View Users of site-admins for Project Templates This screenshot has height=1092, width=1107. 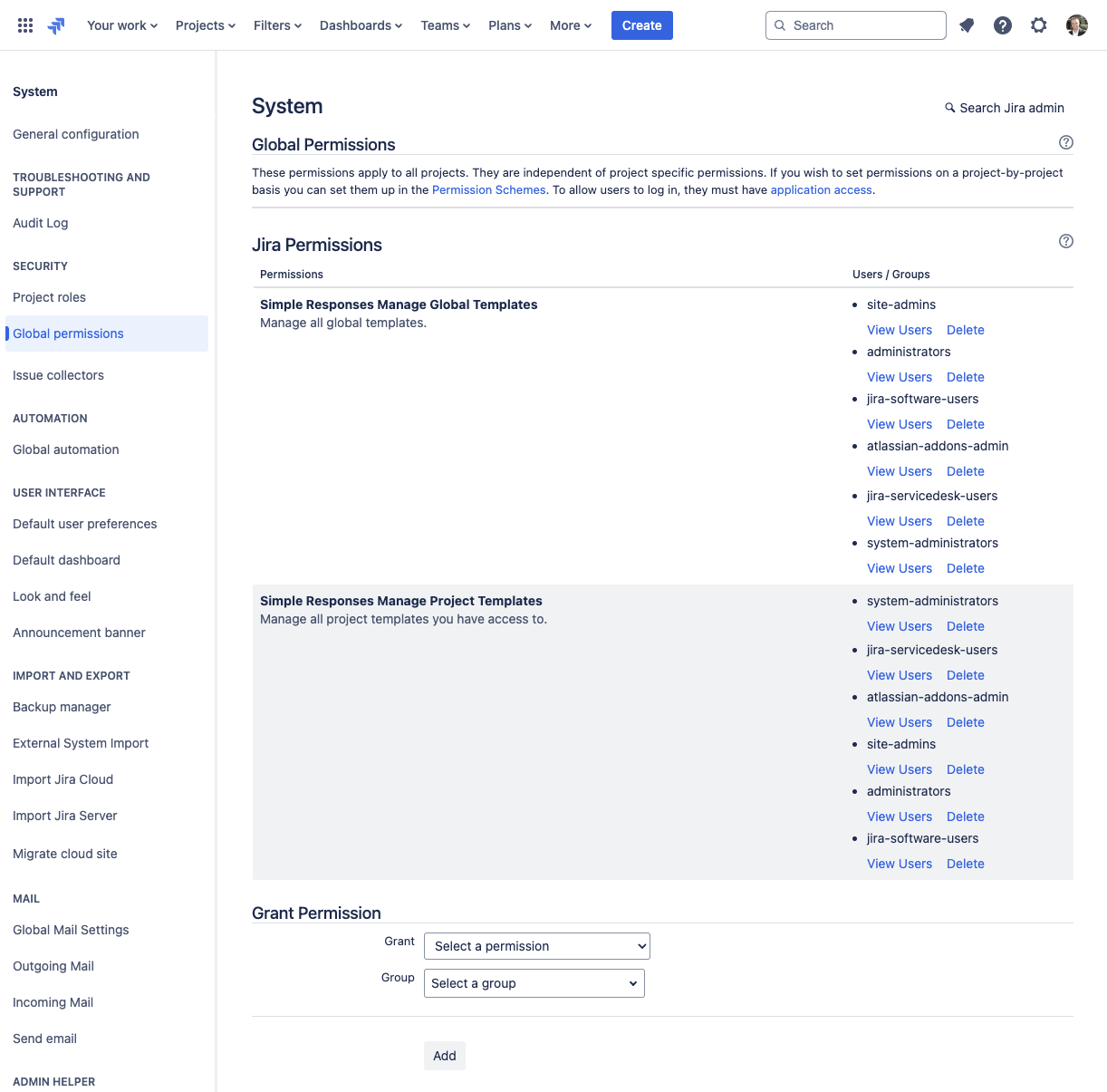(900, 769)
